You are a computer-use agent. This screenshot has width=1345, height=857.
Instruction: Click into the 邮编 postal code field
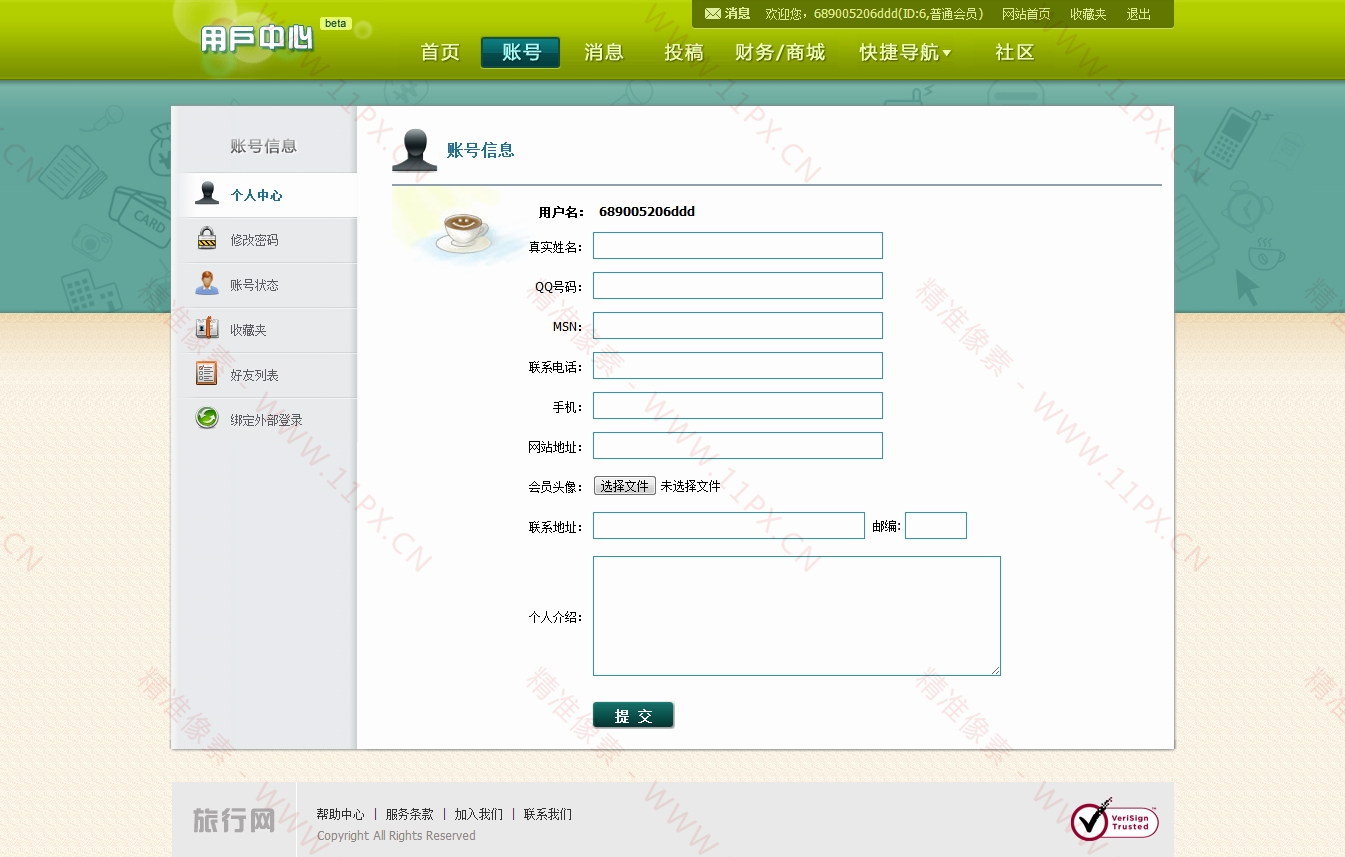[935, 526]
